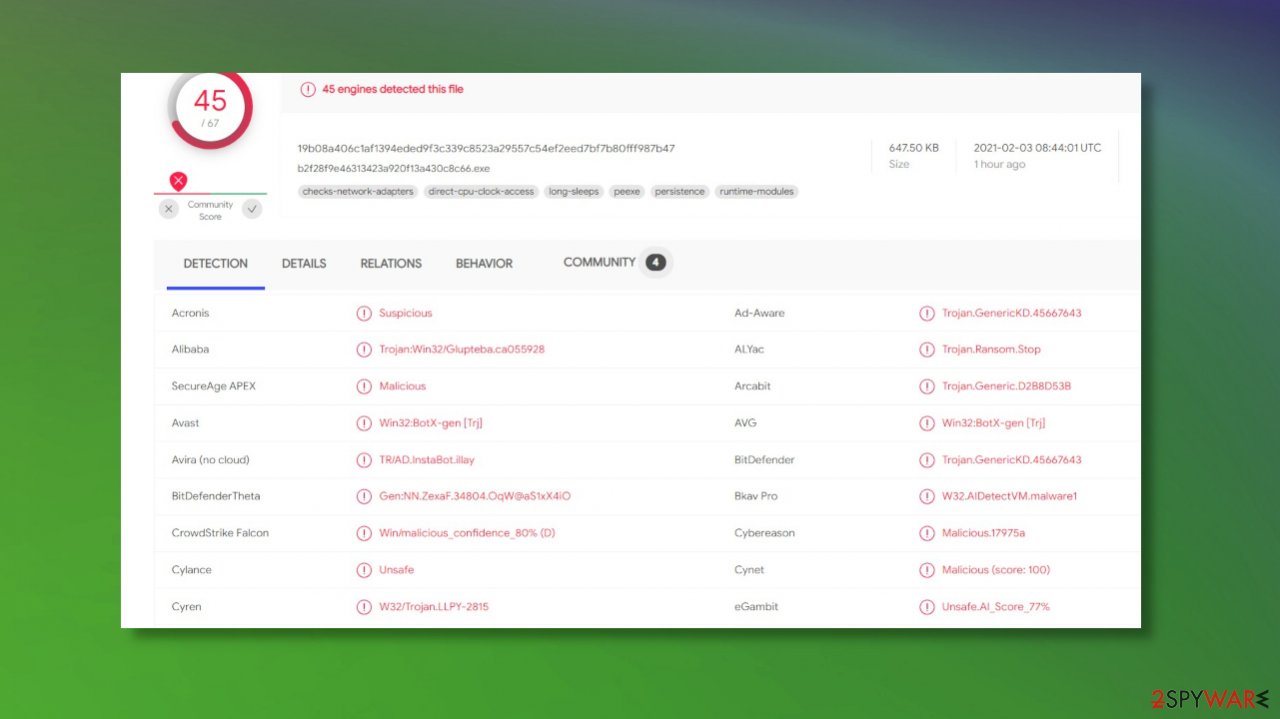Click the '1 hour ago' label
The image size is (1280, 719).
point(1000,165)
